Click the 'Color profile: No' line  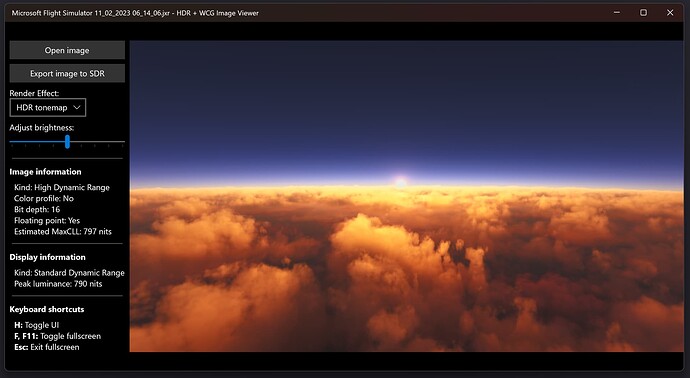(44, 198)
